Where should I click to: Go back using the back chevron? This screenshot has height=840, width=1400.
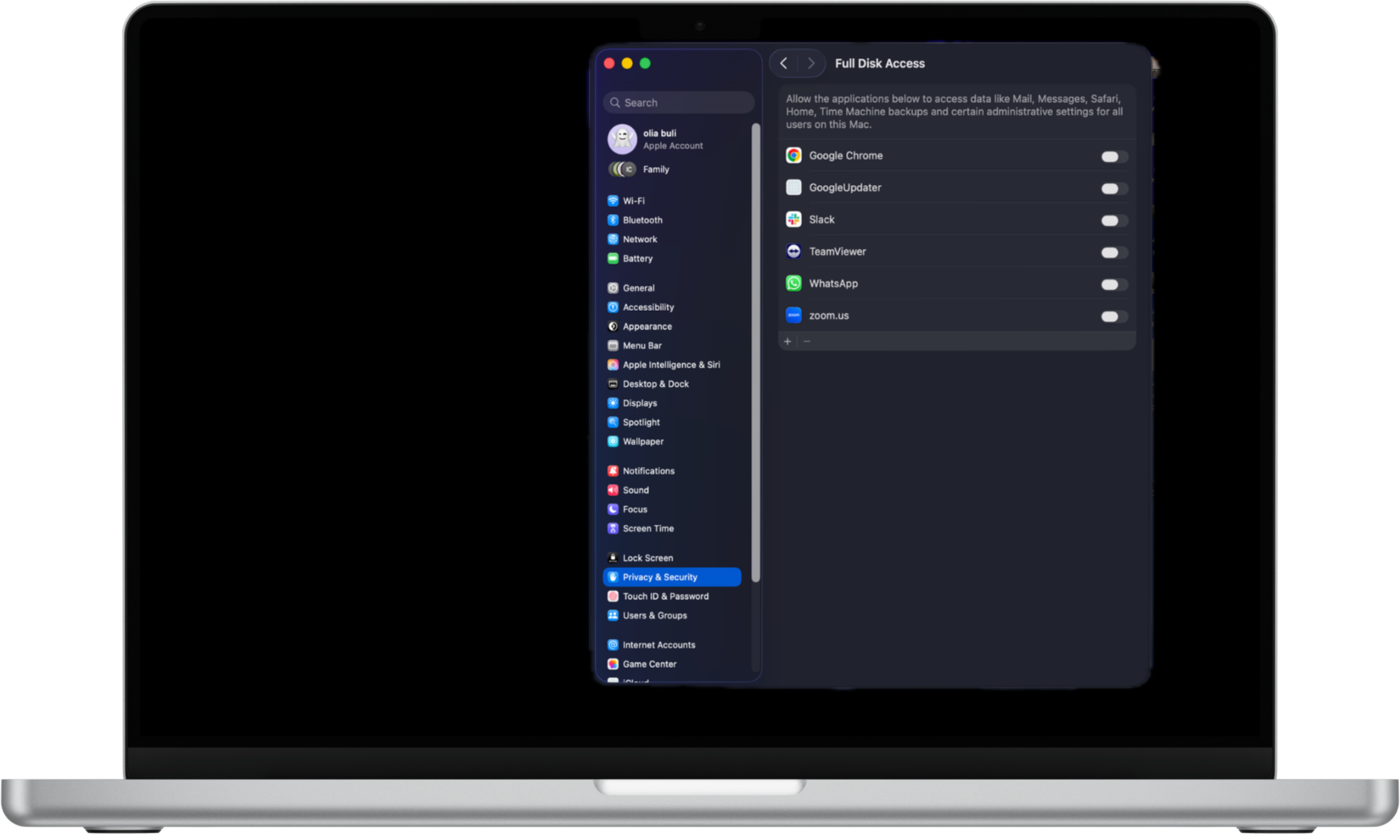[784, 63]
